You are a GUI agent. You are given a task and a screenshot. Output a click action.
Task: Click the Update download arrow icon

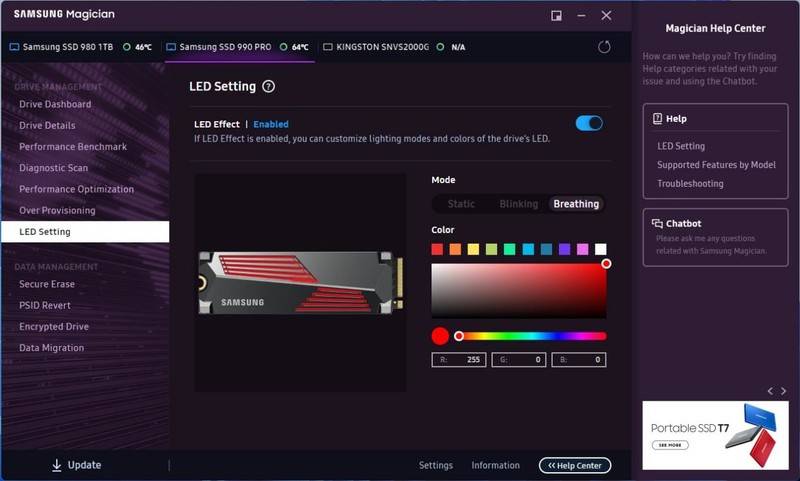(x=57, y=465)
